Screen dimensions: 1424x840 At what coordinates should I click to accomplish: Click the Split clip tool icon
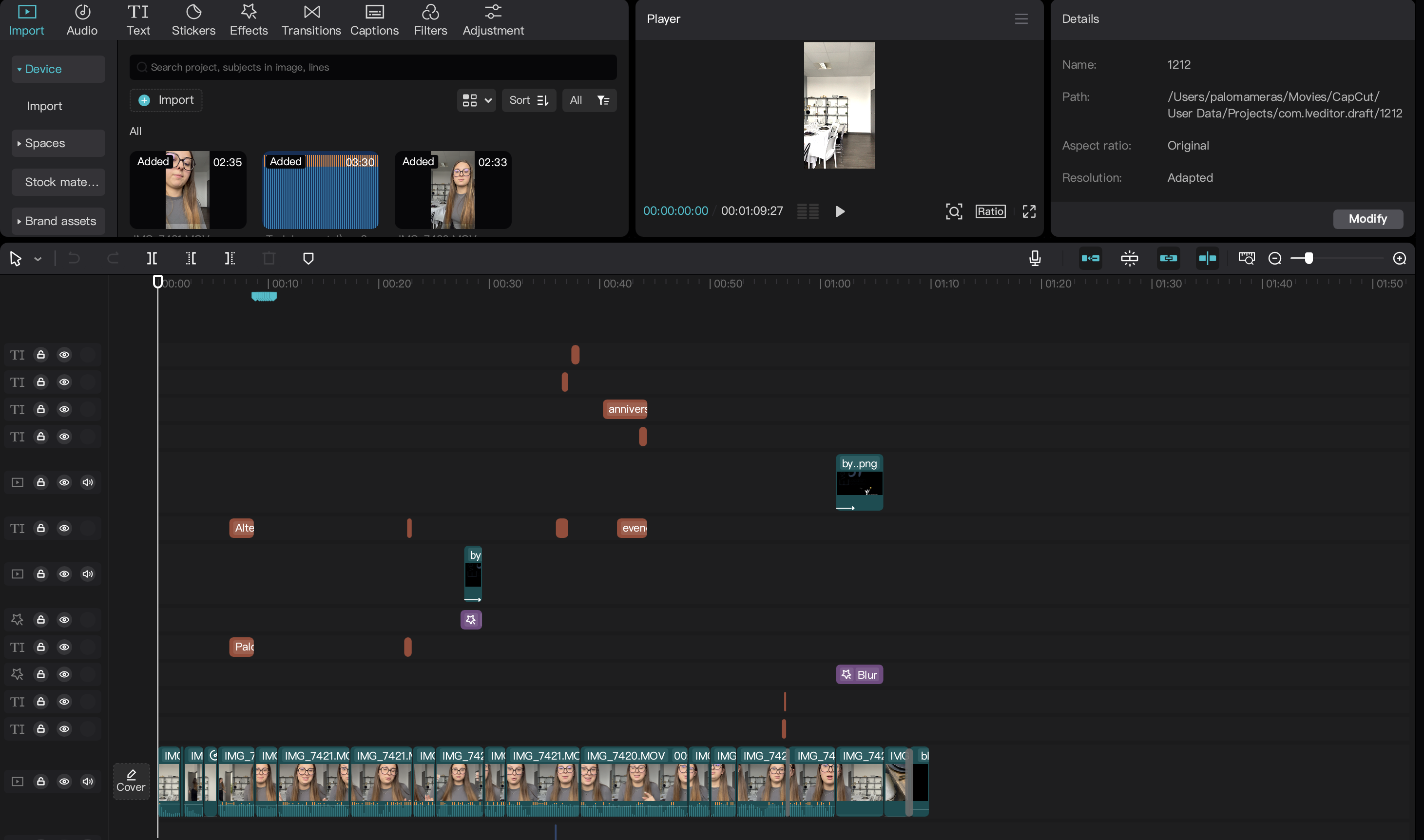pyautogui.click(x=152, y=259)
